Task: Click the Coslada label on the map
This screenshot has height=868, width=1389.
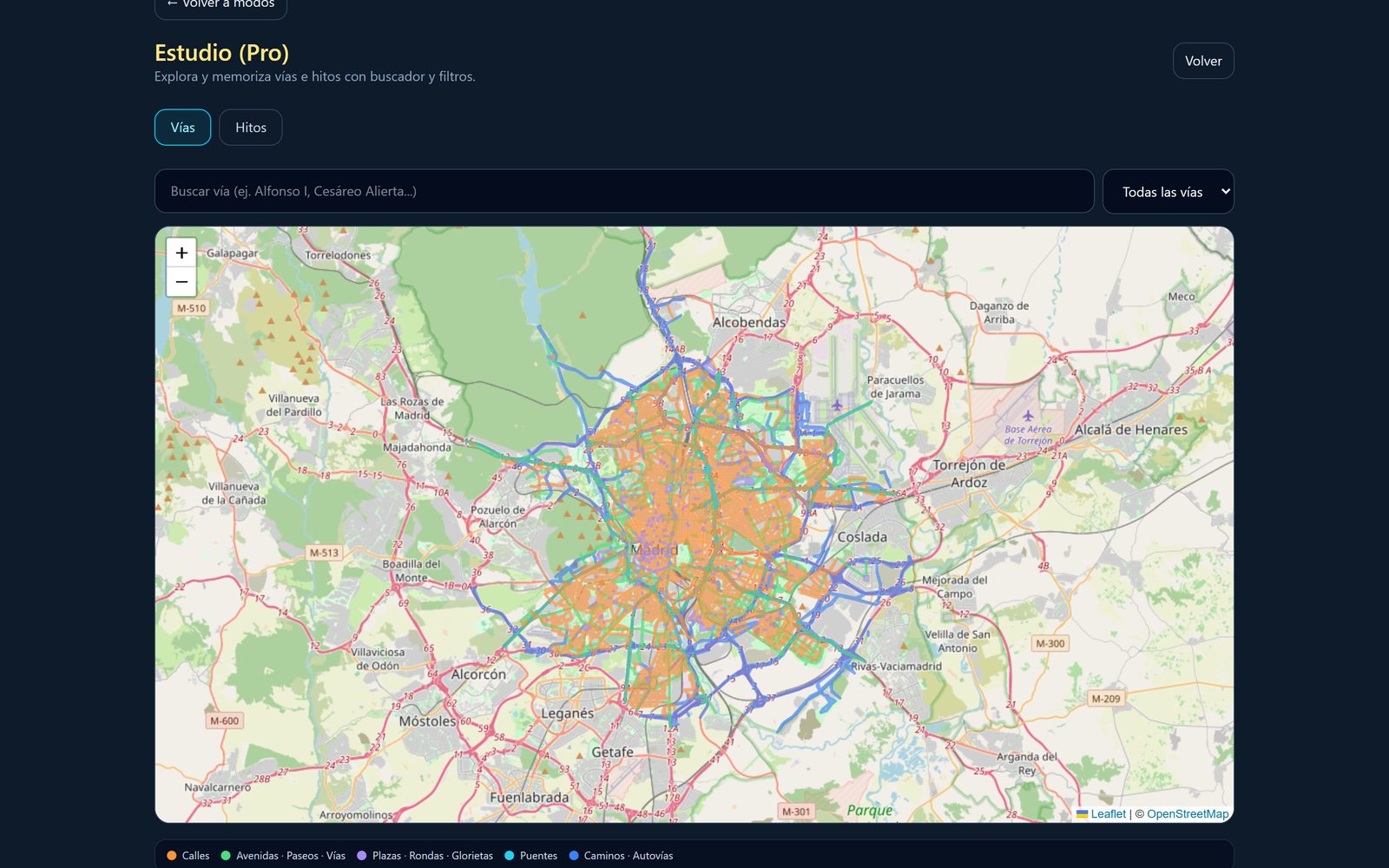Action: (x=862, y=537)
